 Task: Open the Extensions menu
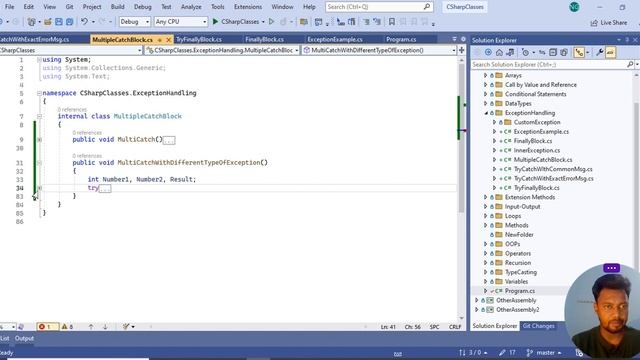pyautogui.click(x=248, y=7)
